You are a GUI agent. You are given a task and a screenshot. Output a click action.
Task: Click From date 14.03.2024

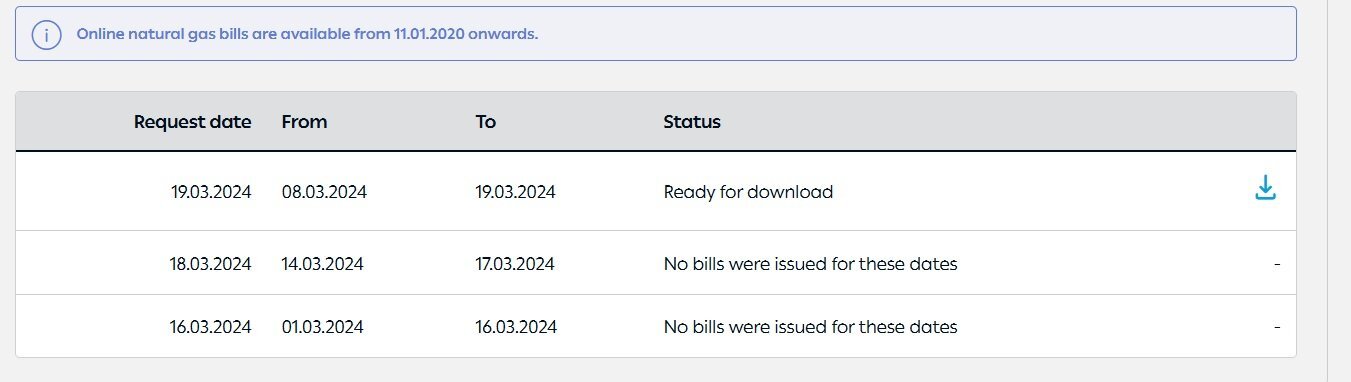click(323, 264)
